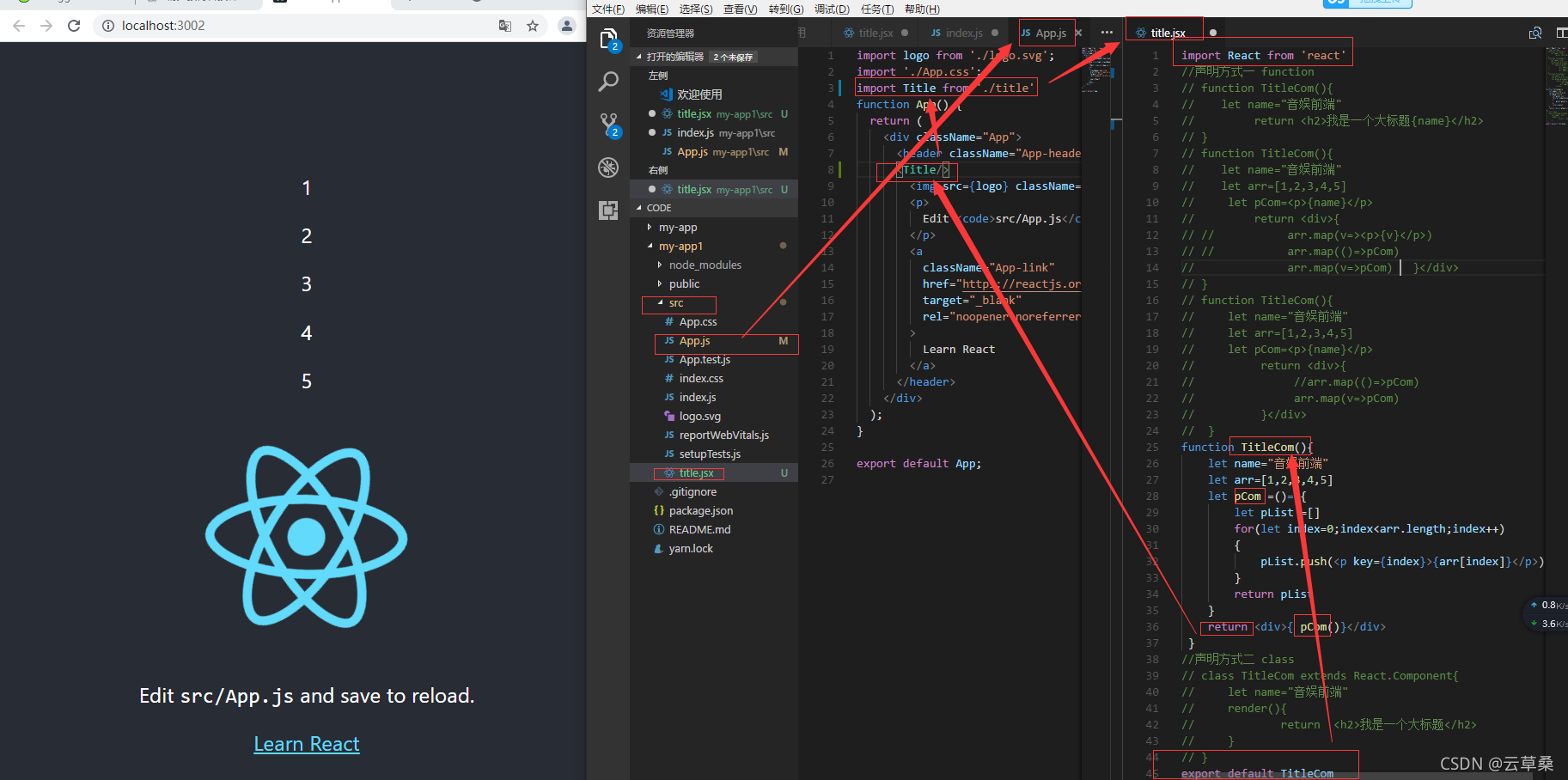Collapse the src folder
The image size is (1568, 780).
pos(676,303)
